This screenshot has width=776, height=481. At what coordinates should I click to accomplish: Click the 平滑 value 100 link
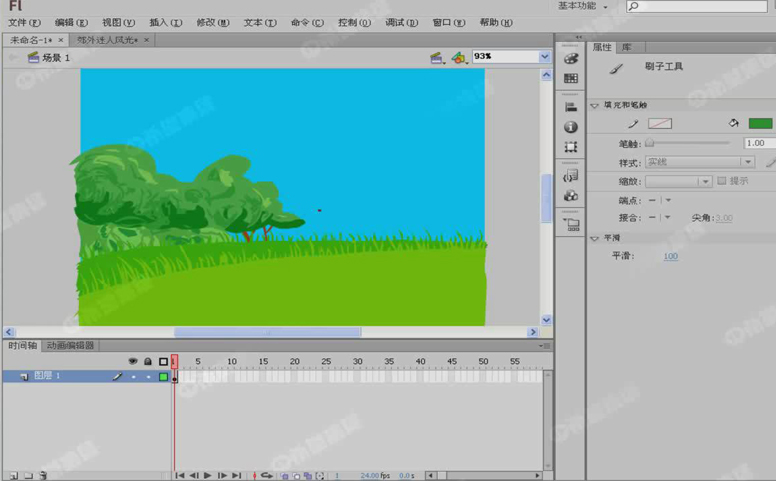pos(670,257)
